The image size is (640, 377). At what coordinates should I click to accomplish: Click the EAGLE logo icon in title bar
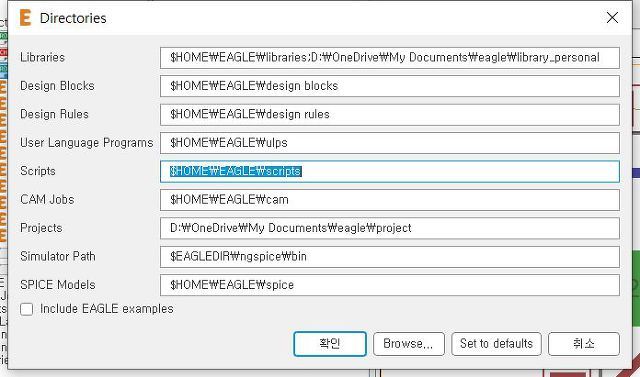click(25, 18)
